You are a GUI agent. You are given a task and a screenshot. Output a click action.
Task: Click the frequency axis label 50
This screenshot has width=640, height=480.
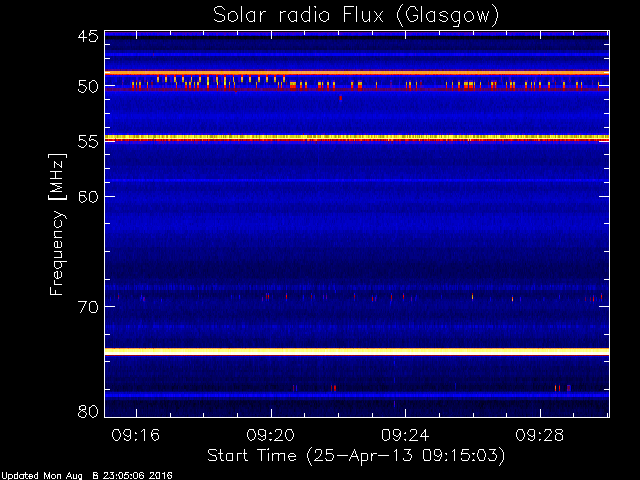tap(88, 86)
